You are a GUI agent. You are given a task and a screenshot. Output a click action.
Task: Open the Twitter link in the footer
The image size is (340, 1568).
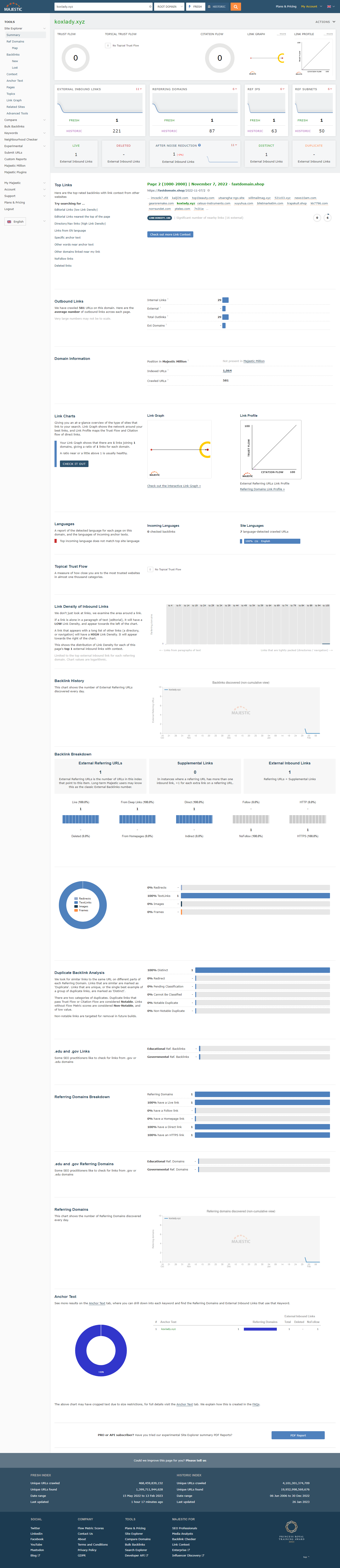pyautogui.click(x=35, y=1528)
